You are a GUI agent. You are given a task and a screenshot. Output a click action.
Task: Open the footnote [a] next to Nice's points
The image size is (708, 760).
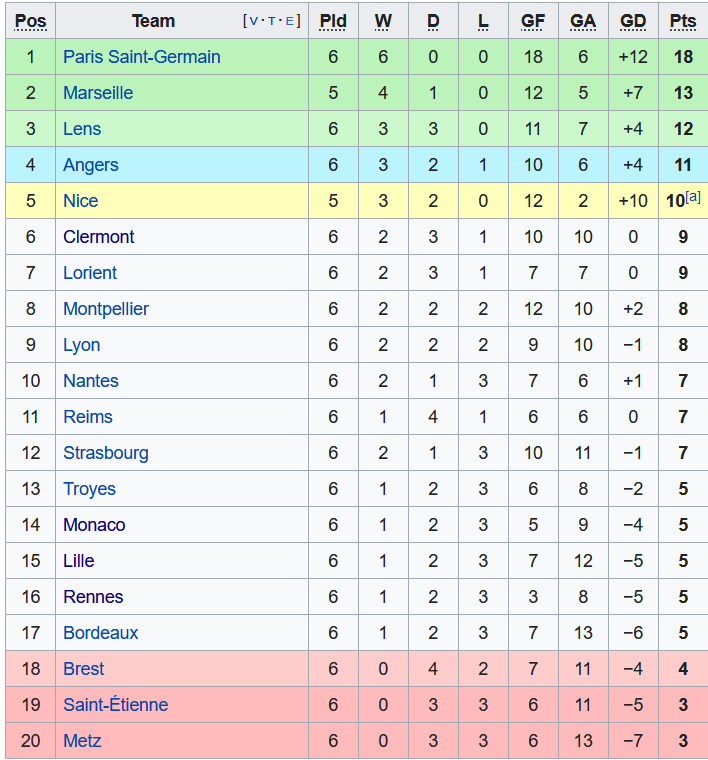[x=693, y=197]
